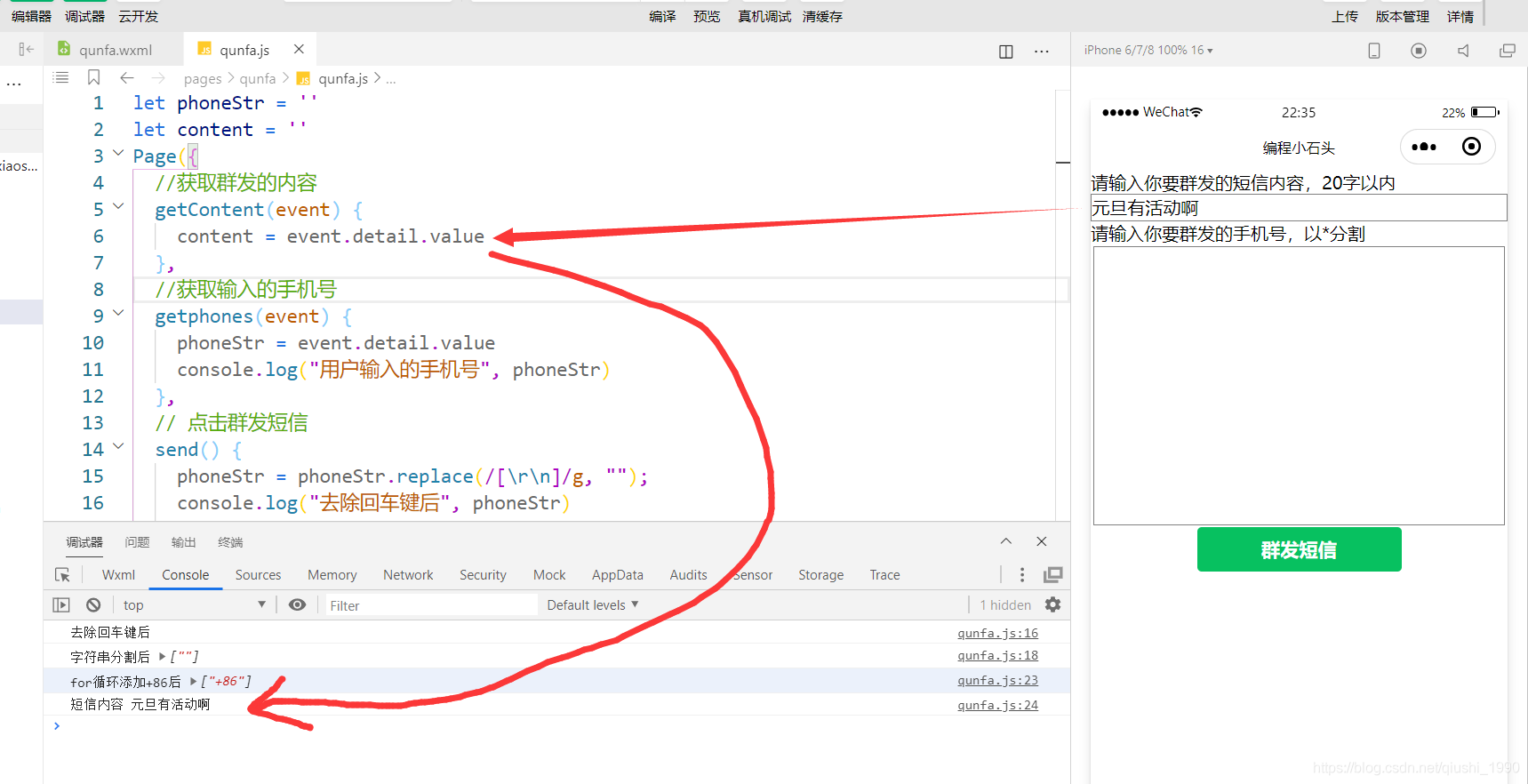Expand the [""] array in console
Screen dimensions: 1528x784
click(x=162, y=657)
